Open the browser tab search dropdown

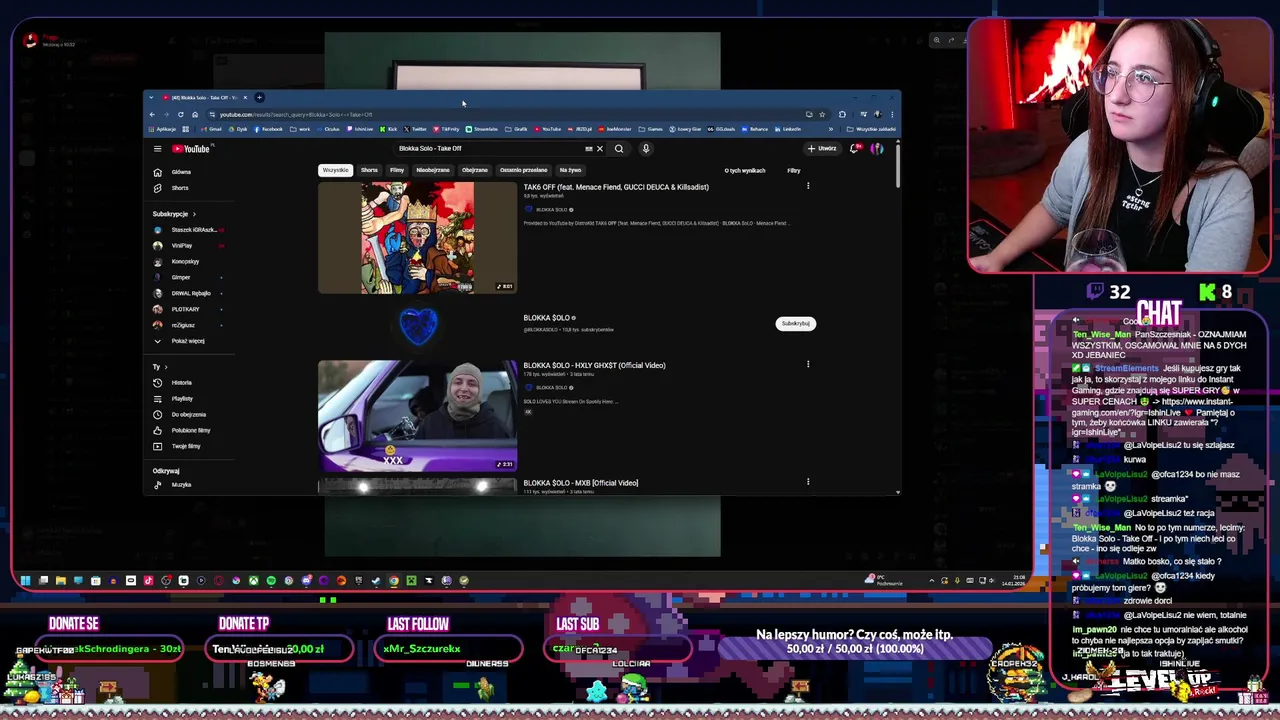[151, 97]
